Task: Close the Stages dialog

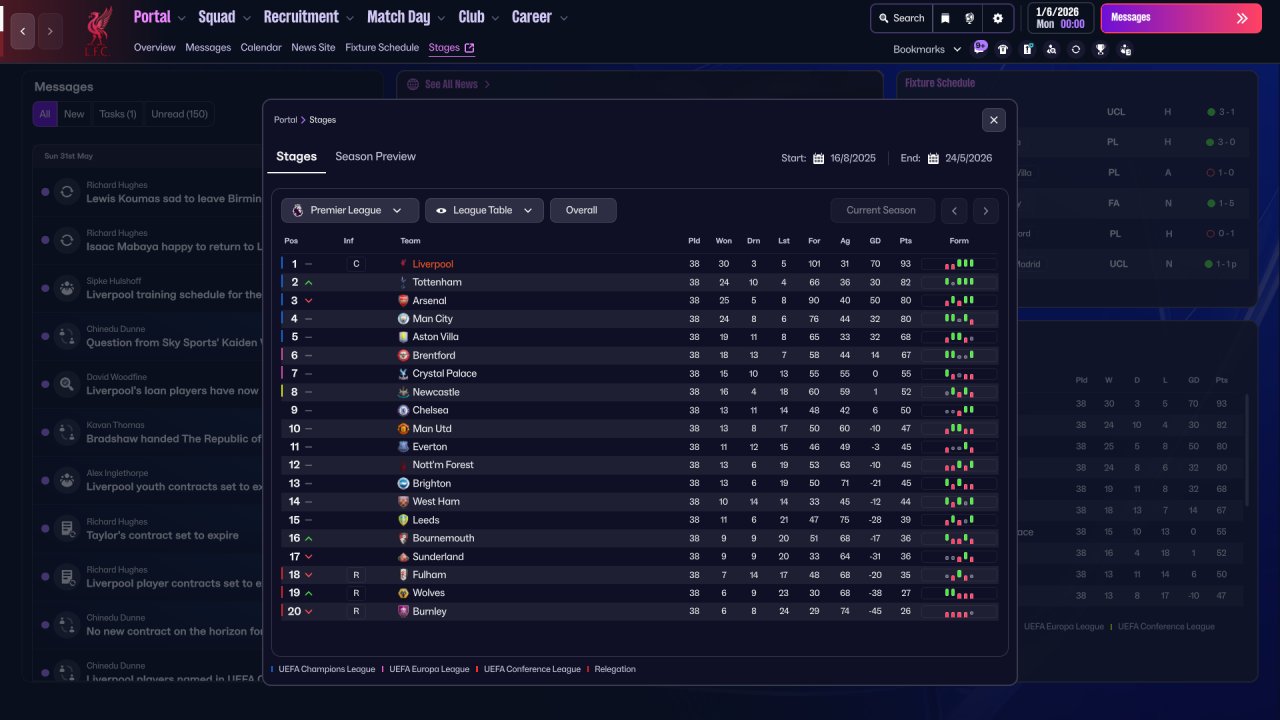Action: click(x=994, y=120)
